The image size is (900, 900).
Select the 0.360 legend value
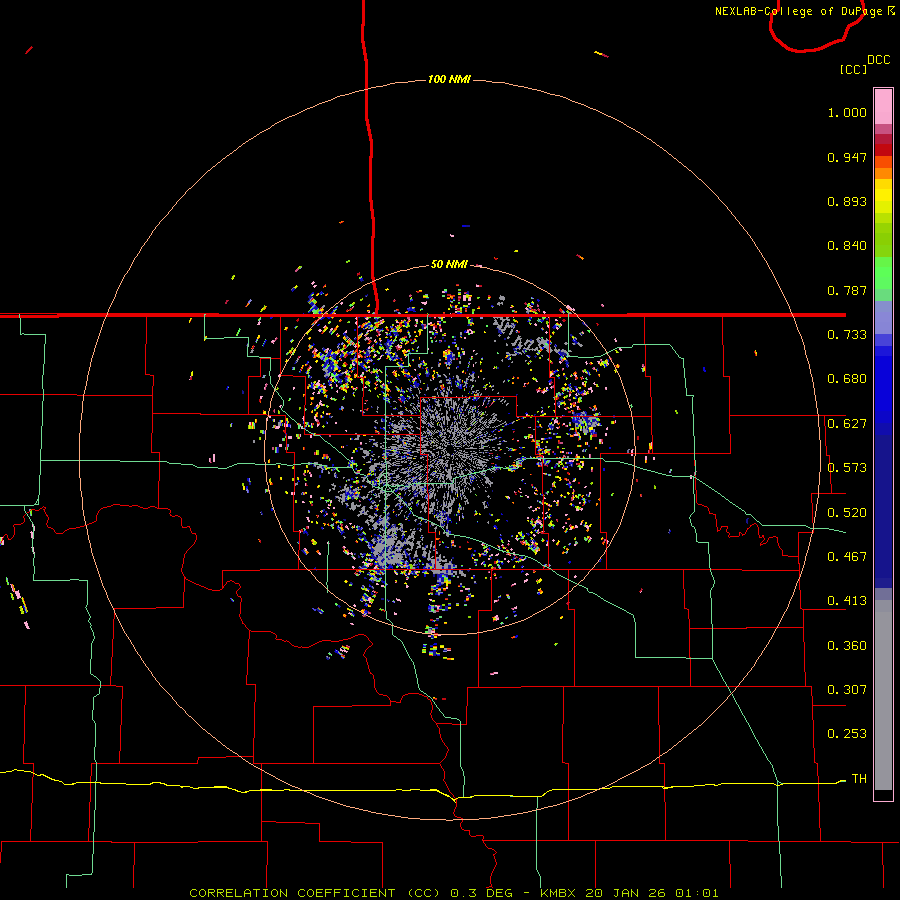pos(847,646)
